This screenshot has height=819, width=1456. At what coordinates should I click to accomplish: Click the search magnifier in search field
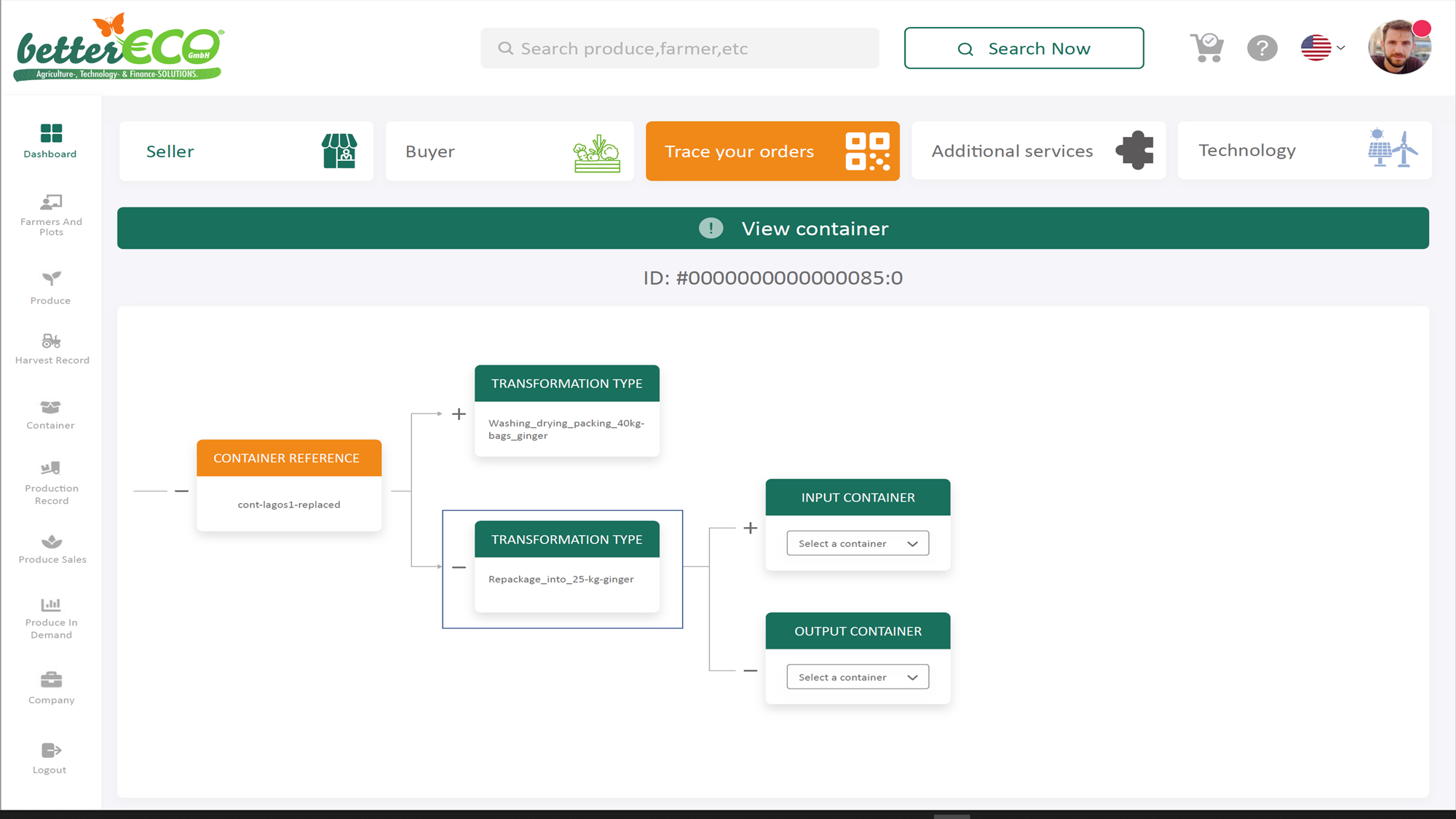click(x=505, y=48)
